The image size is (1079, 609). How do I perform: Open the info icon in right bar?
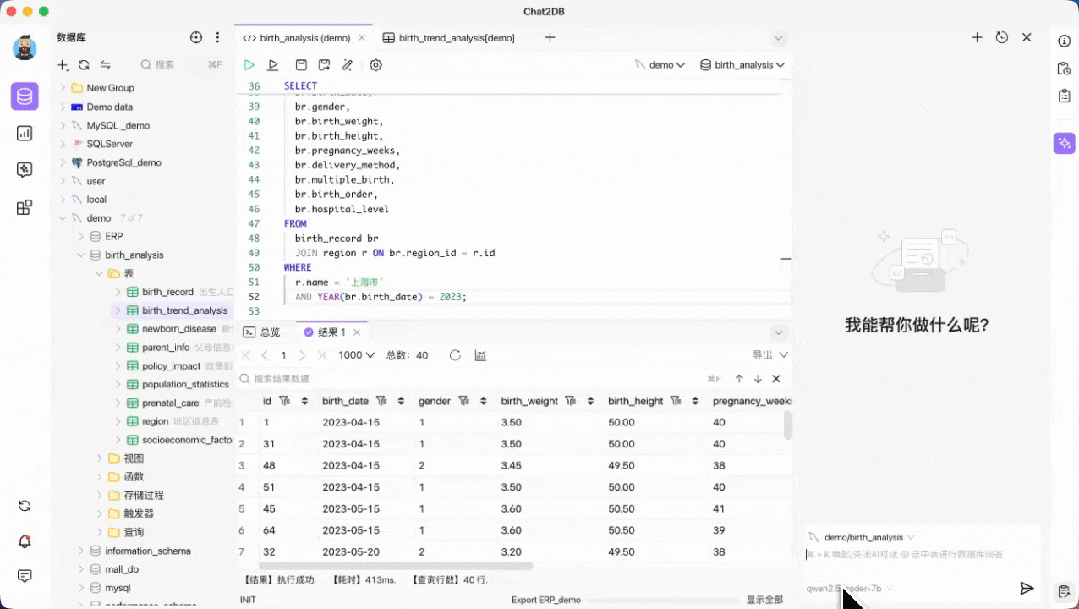[x=1065, y=41]
